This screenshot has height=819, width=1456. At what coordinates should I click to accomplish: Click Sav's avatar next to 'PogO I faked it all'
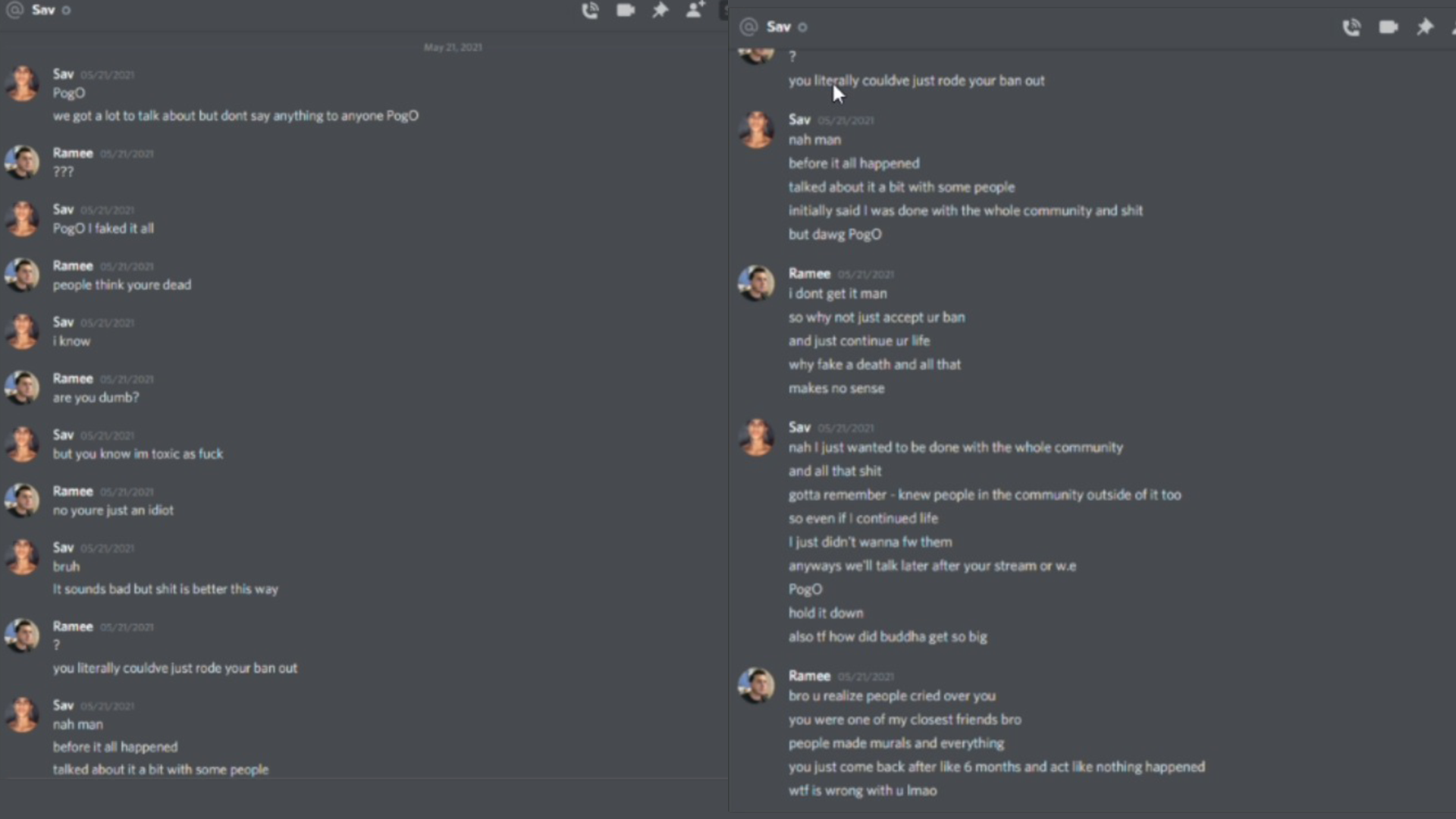22,218
